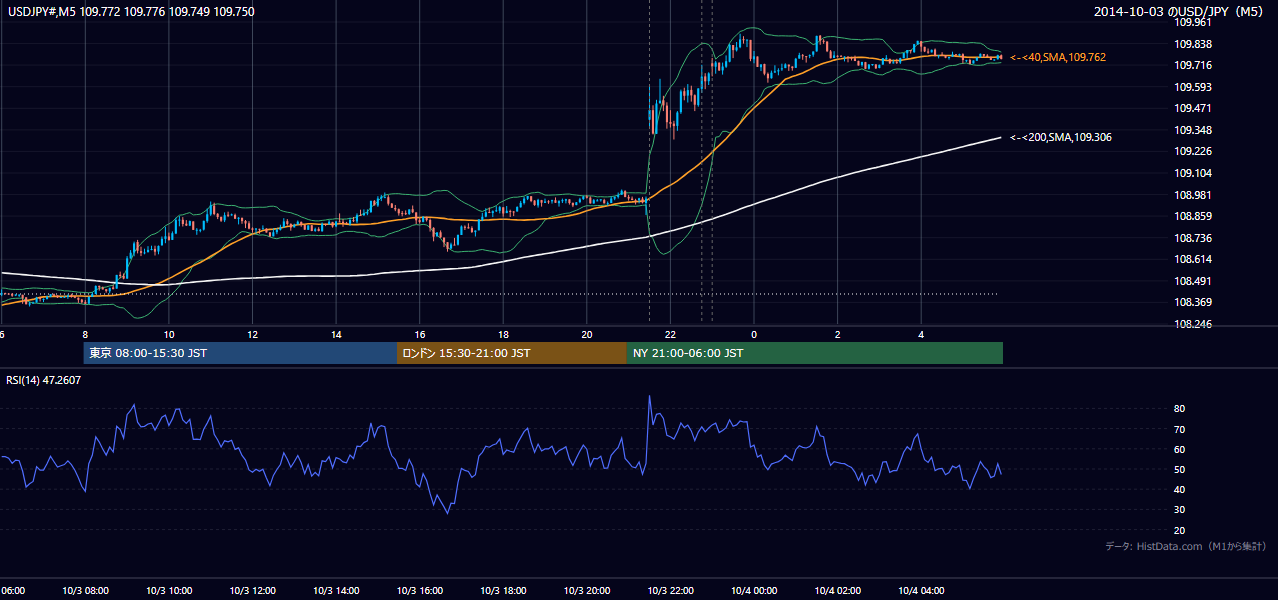The height and width of the screenshot is (600, 1278).
Task: Click price axis label 109.838
Action: coord(1192,44)
